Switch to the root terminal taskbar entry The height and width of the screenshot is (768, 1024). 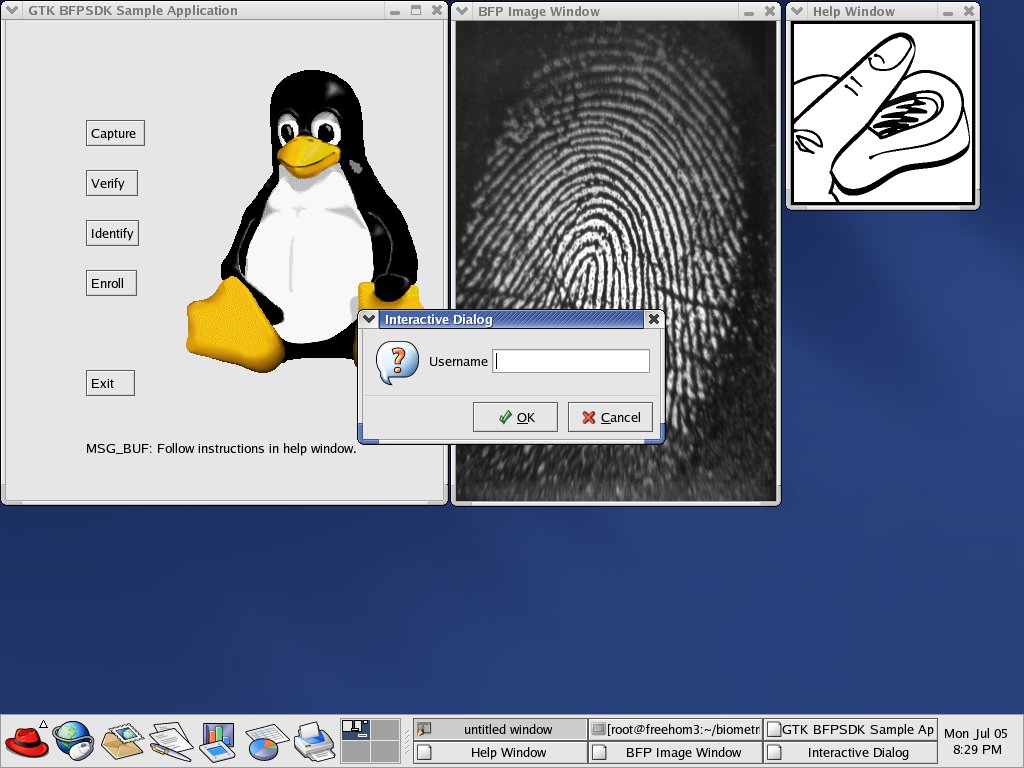coord(675,729)
